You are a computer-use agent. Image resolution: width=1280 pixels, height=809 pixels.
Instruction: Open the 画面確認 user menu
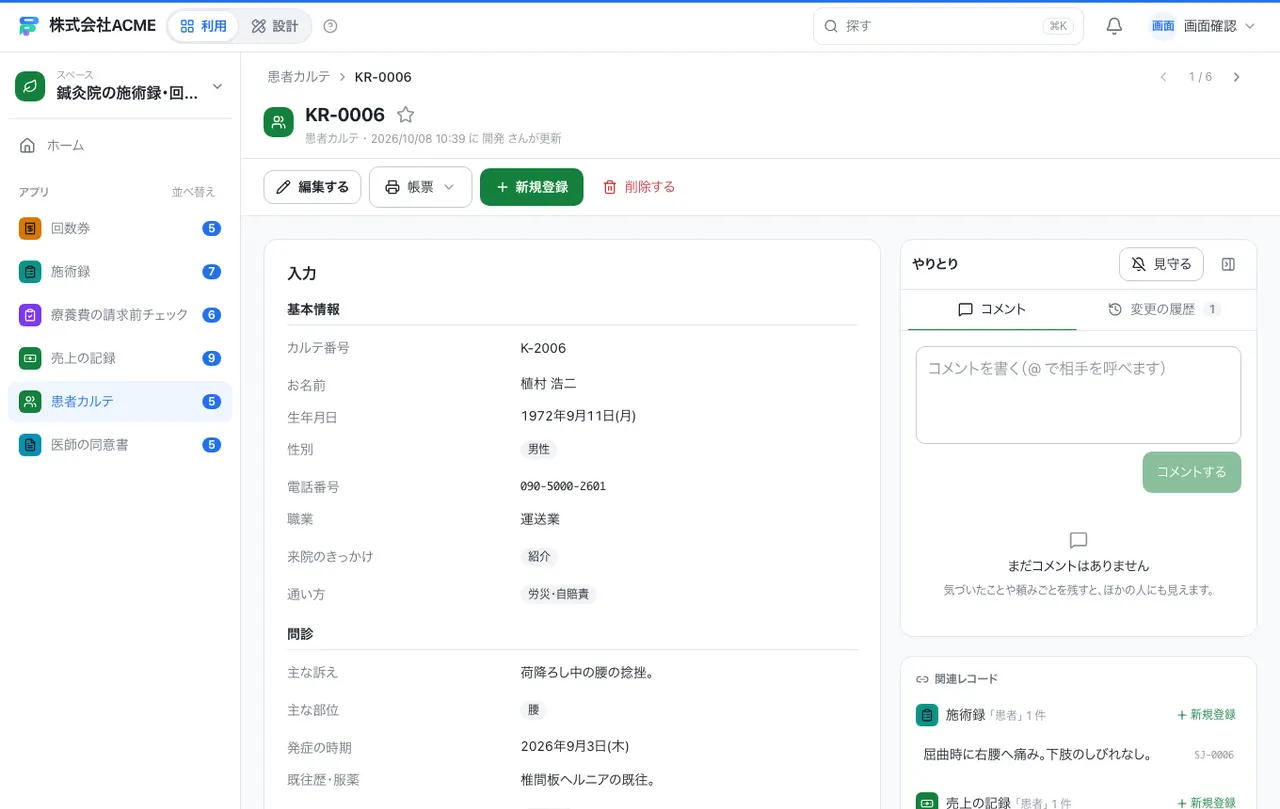[x=1203, y=26]
